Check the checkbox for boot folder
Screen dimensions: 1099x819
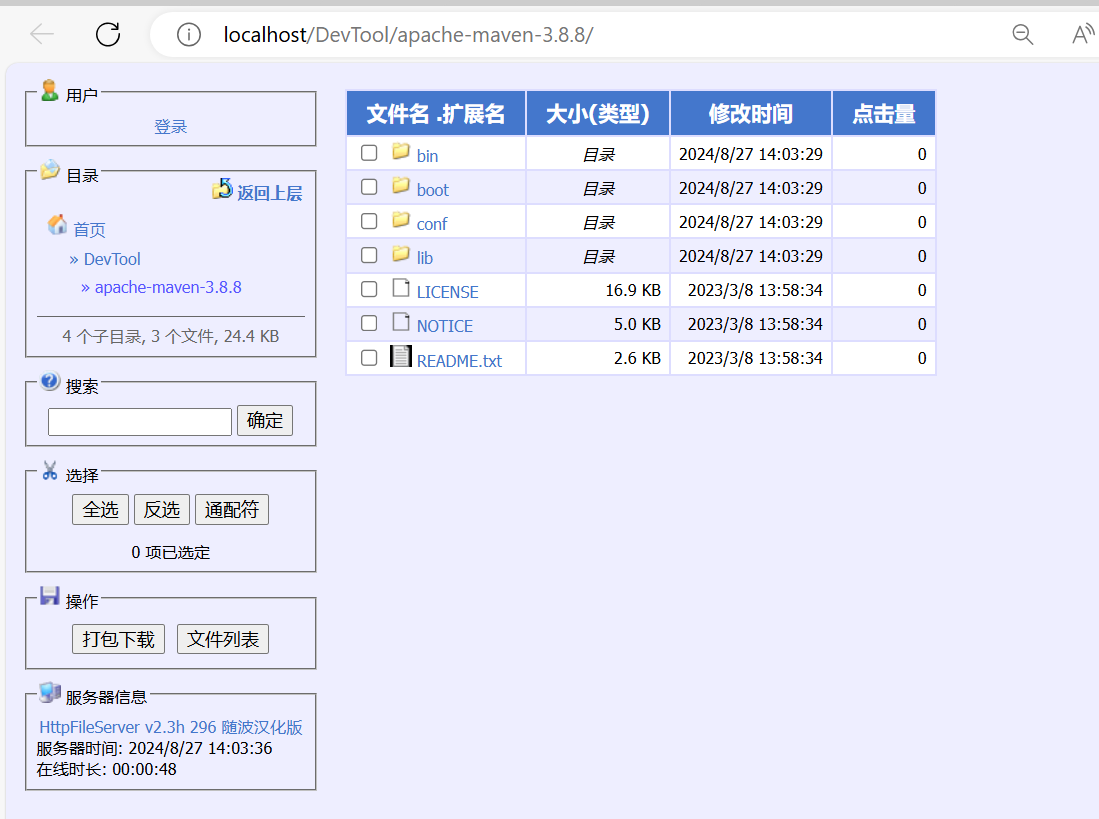click(x=369, y=187)
